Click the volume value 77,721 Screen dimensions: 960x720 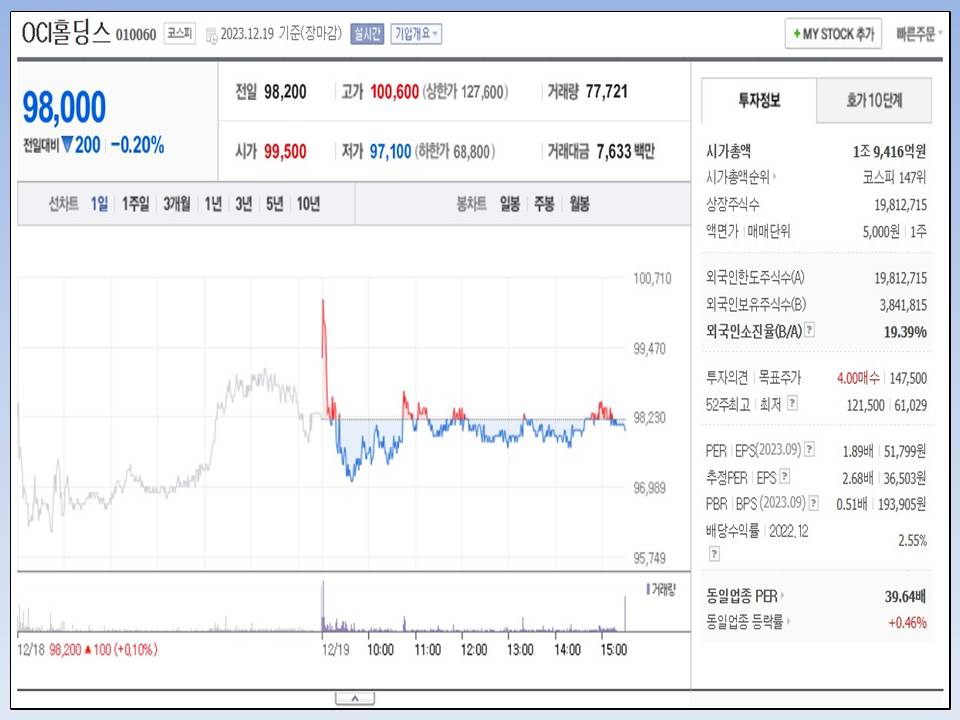[x=606, y=92]
